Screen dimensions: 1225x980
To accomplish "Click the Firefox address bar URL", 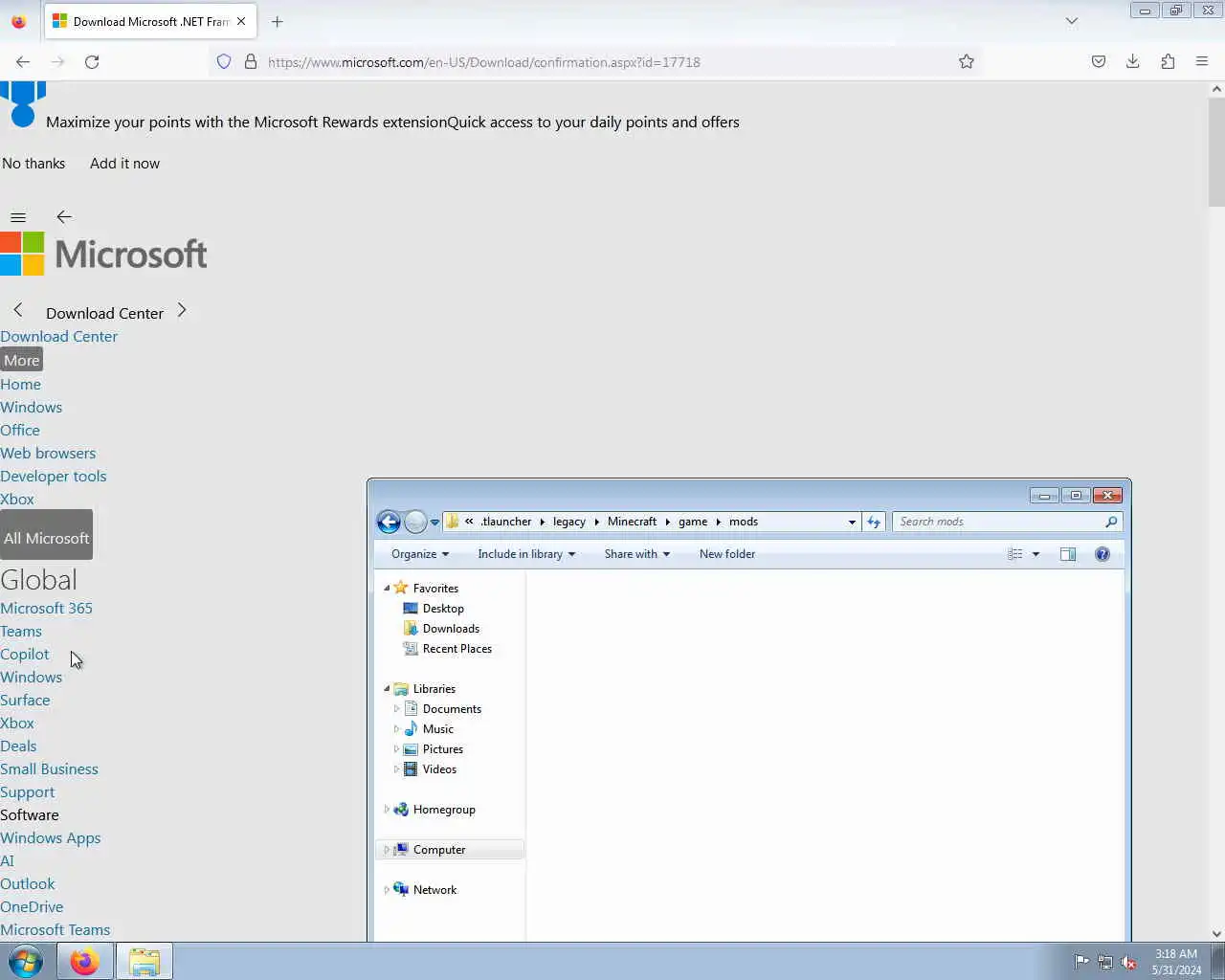I will click(484, 62).
